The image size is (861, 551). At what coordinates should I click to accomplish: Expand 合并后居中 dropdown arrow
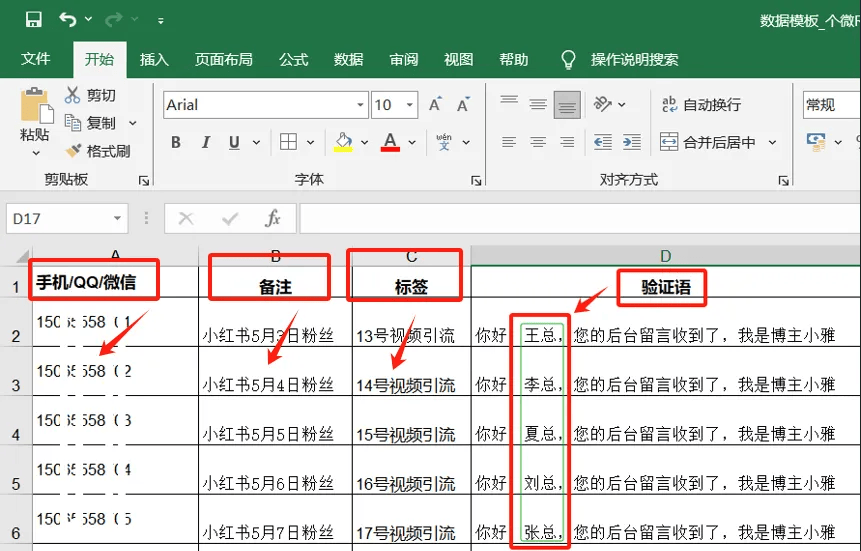773,142
